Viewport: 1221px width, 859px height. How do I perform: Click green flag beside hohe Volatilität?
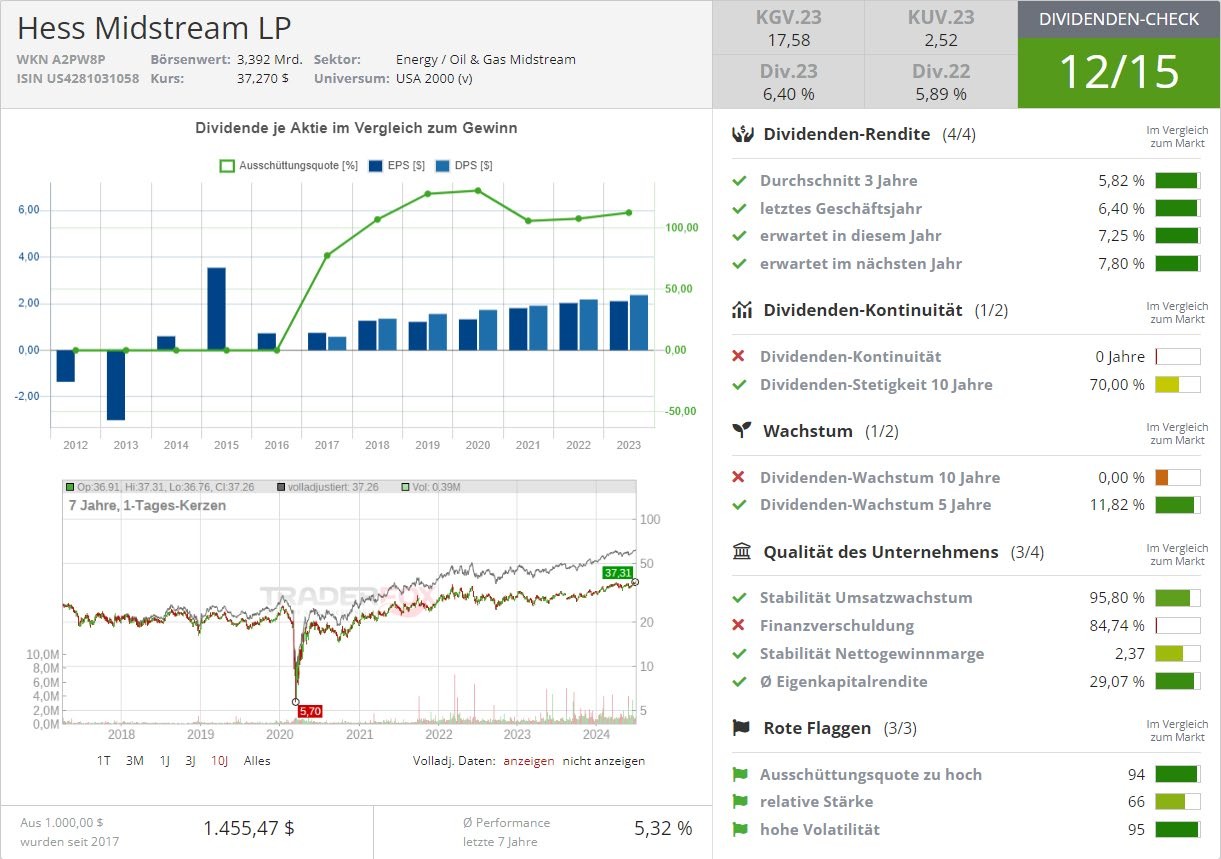(740, 830)
